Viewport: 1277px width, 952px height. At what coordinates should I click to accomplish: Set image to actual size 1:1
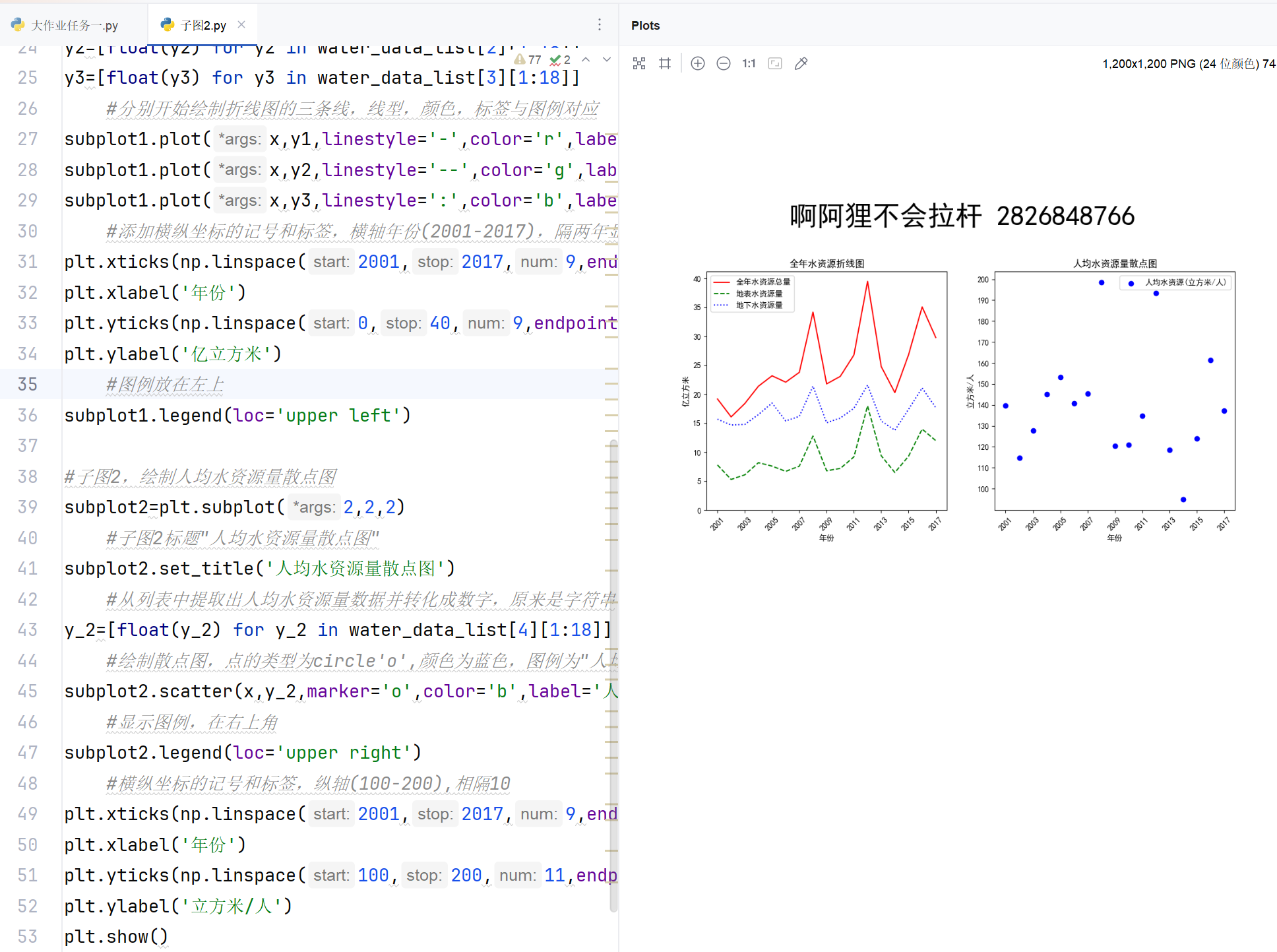tap(749, 63)
